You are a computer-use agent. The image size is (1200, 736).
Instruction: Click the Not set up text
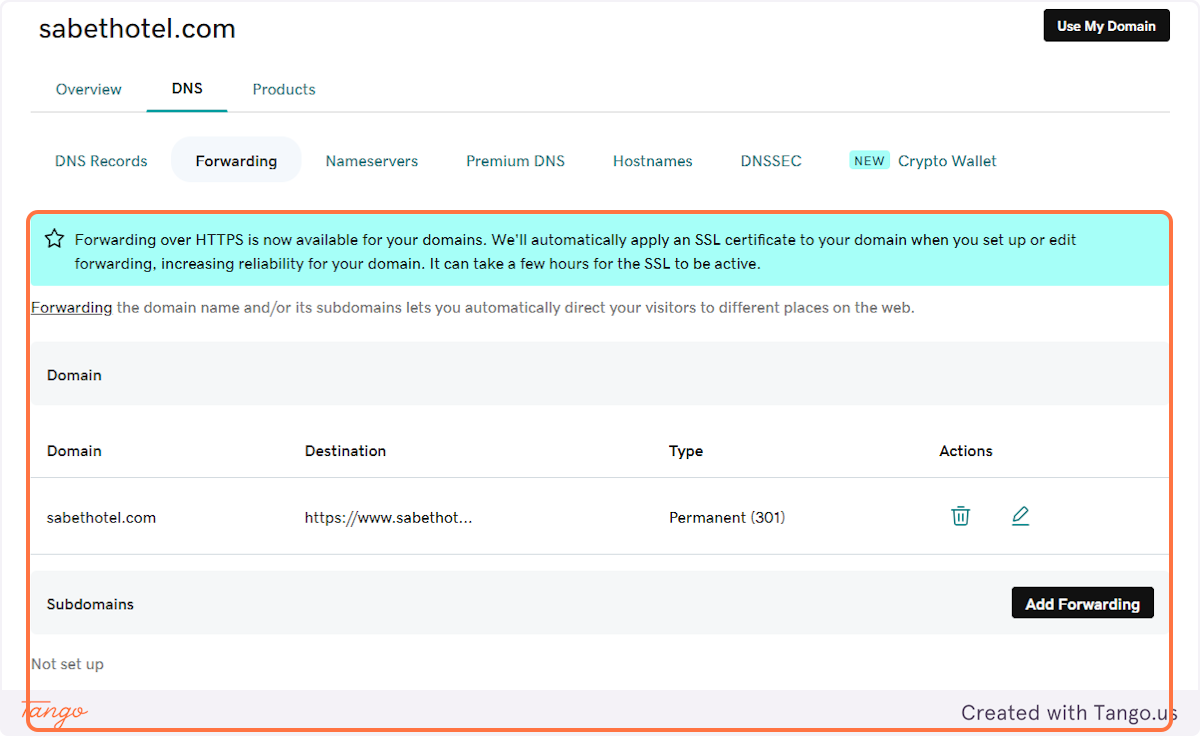click(x=67, y=663)
